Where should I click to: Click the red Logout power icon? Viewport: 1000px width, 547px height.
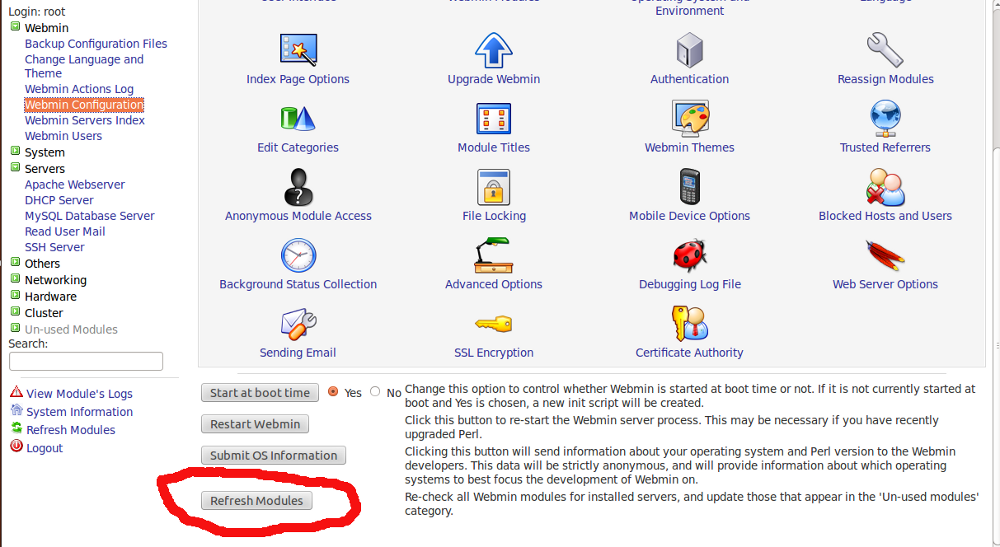click(17, 446)
